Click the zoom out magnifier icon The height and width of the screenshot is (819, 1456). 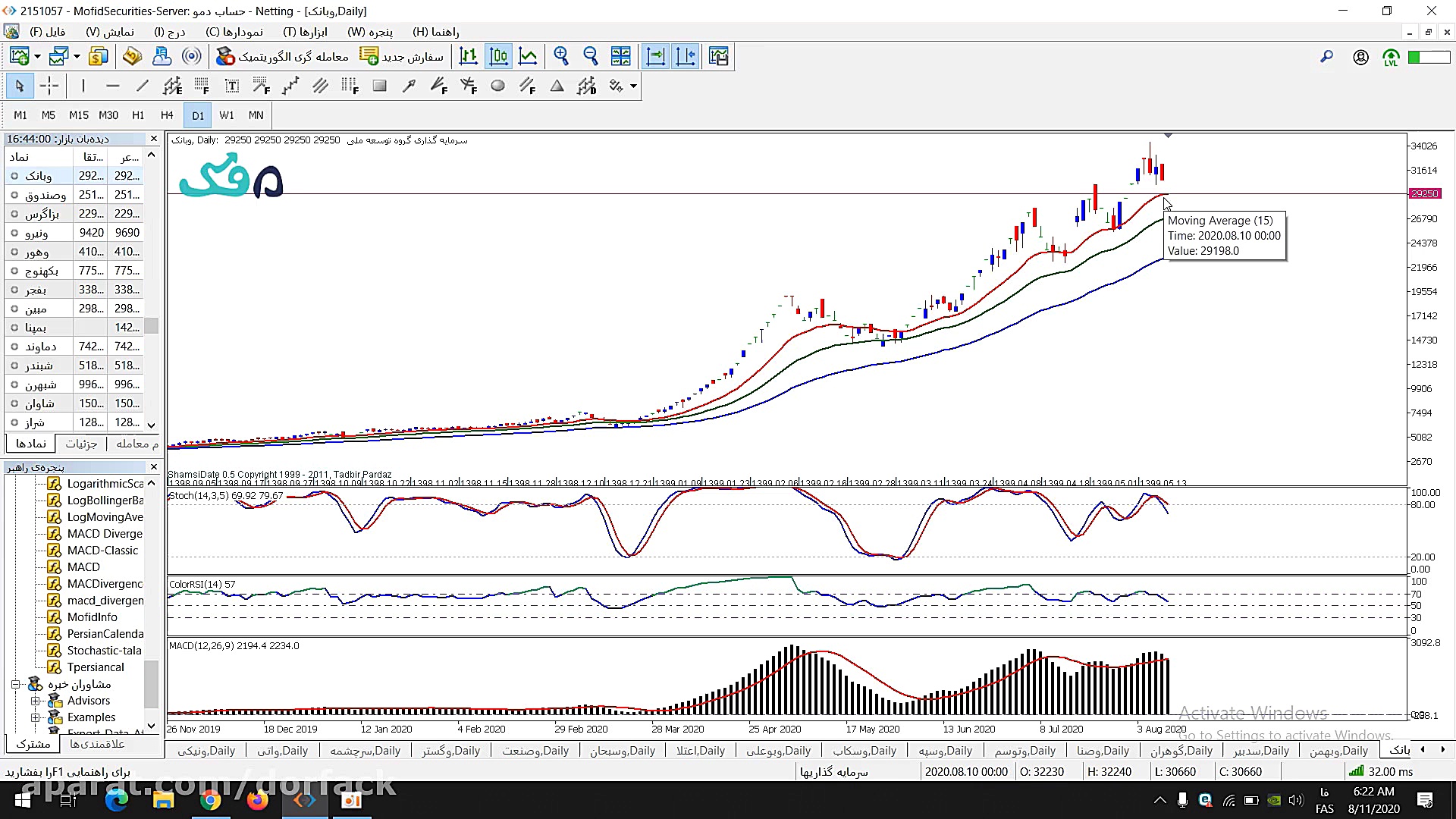(591, 56)
